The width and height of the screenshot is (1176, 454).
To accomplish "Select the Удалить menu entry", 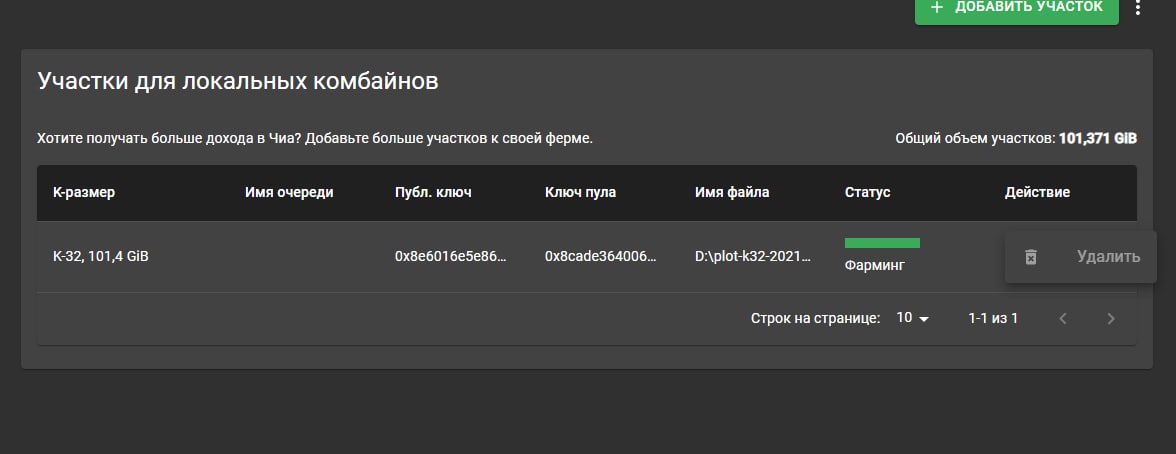I will tap(1107, 257).
